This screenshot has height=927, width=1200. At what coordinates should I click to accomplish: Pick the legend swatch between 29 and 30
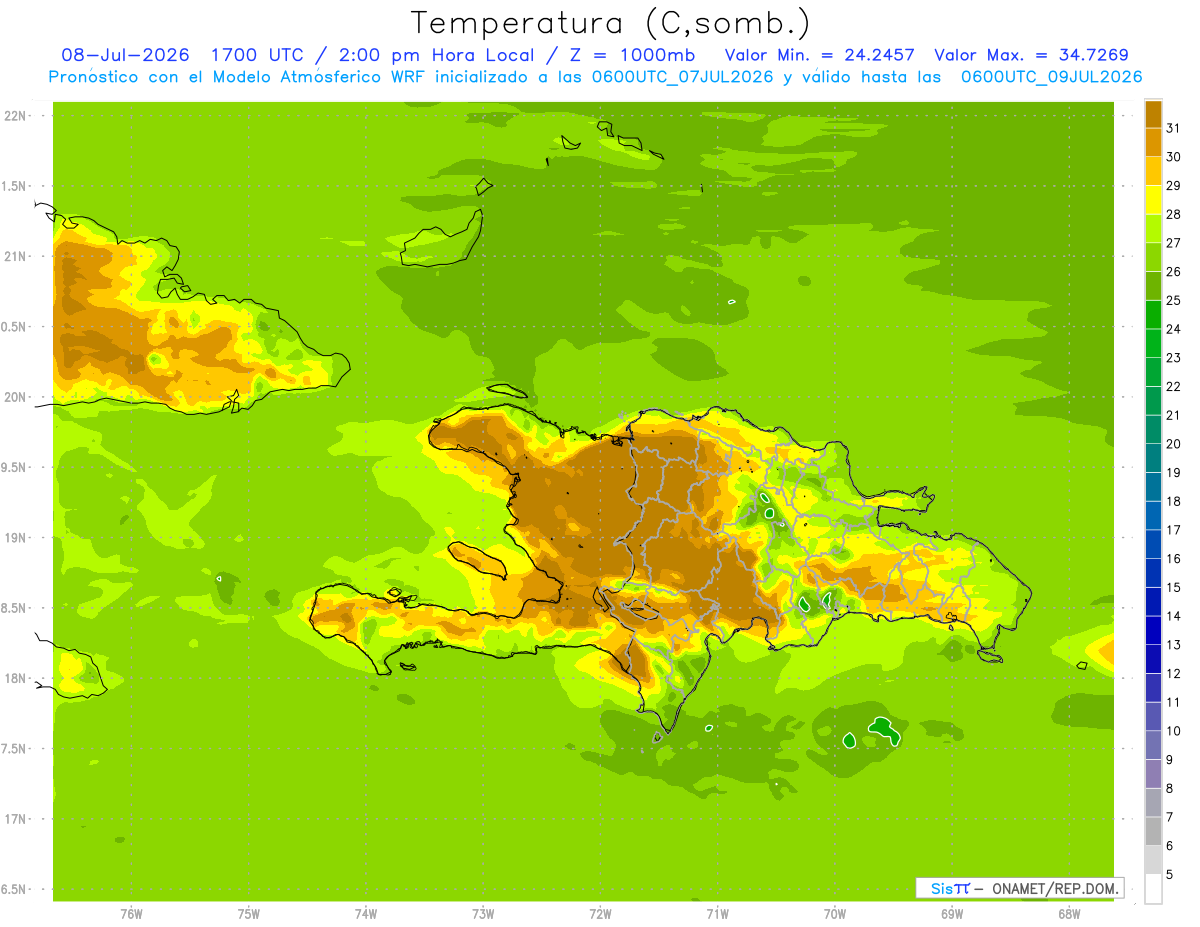(x=1153, y=171)
